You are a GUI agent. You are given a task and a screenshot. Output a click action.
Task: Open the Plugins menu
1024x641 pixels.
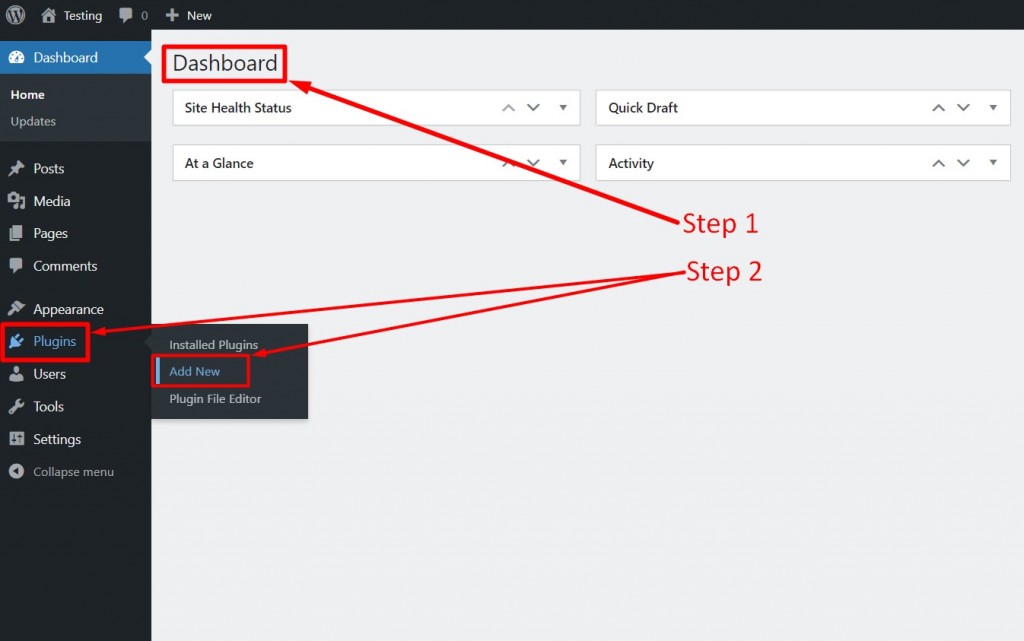coord(55,341)
